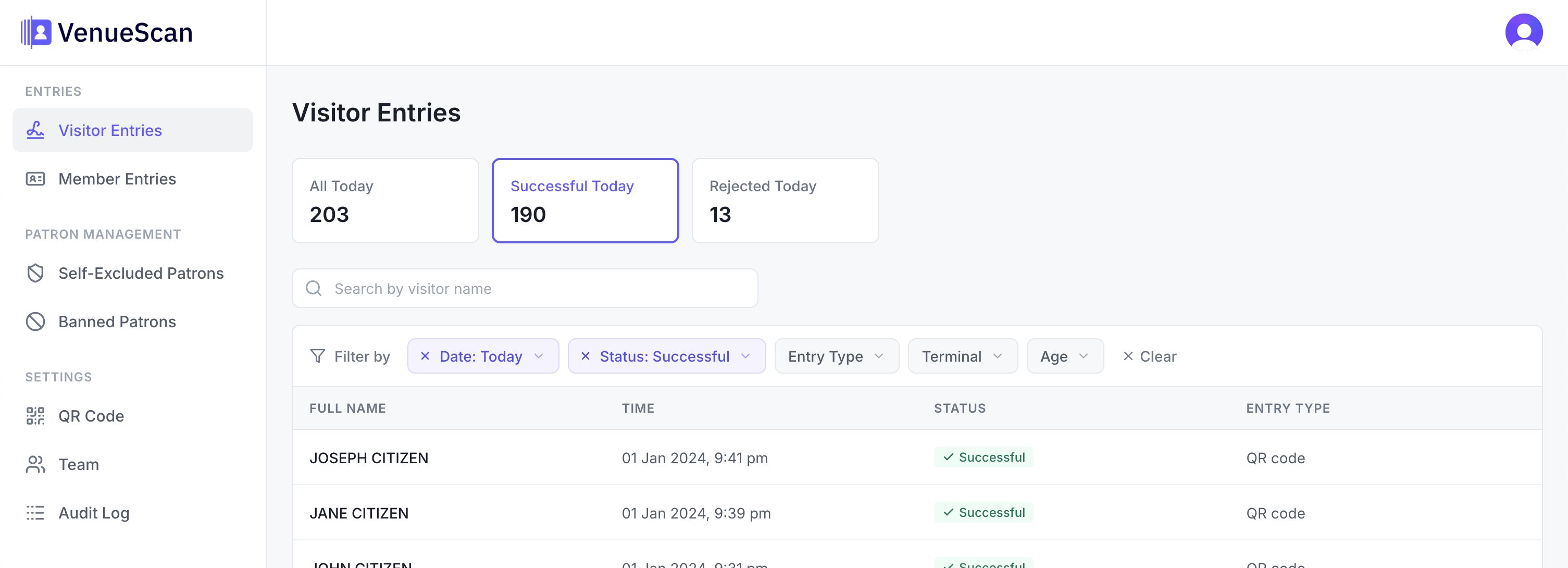Open the JOSEPH CITIZEN entry row
This screenshot has width=1568, height=568.
pos(917,457)
